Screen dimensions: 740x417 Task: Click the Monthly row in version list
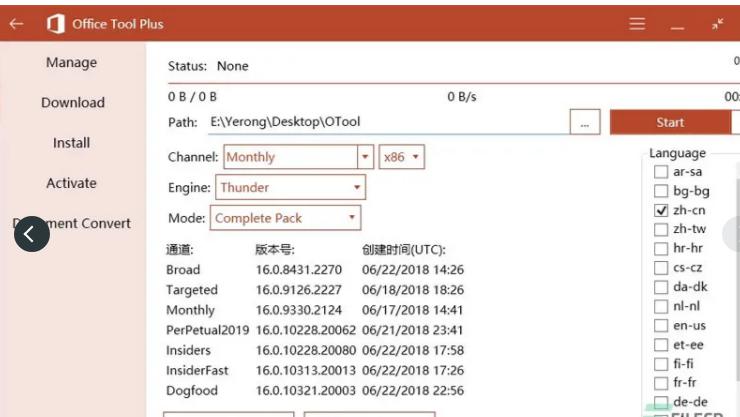(315, 310)
